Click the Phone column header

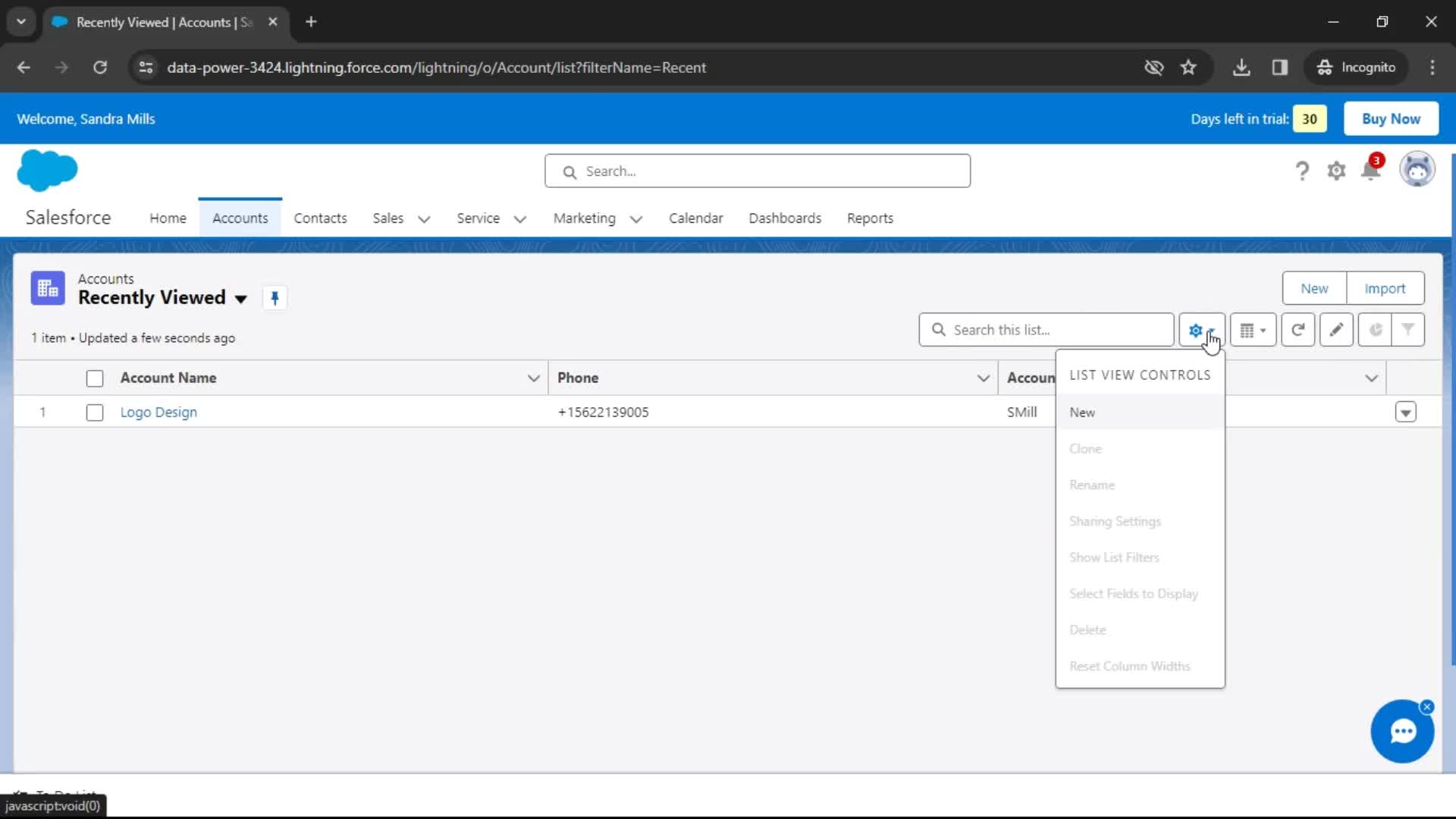[578, 378]
